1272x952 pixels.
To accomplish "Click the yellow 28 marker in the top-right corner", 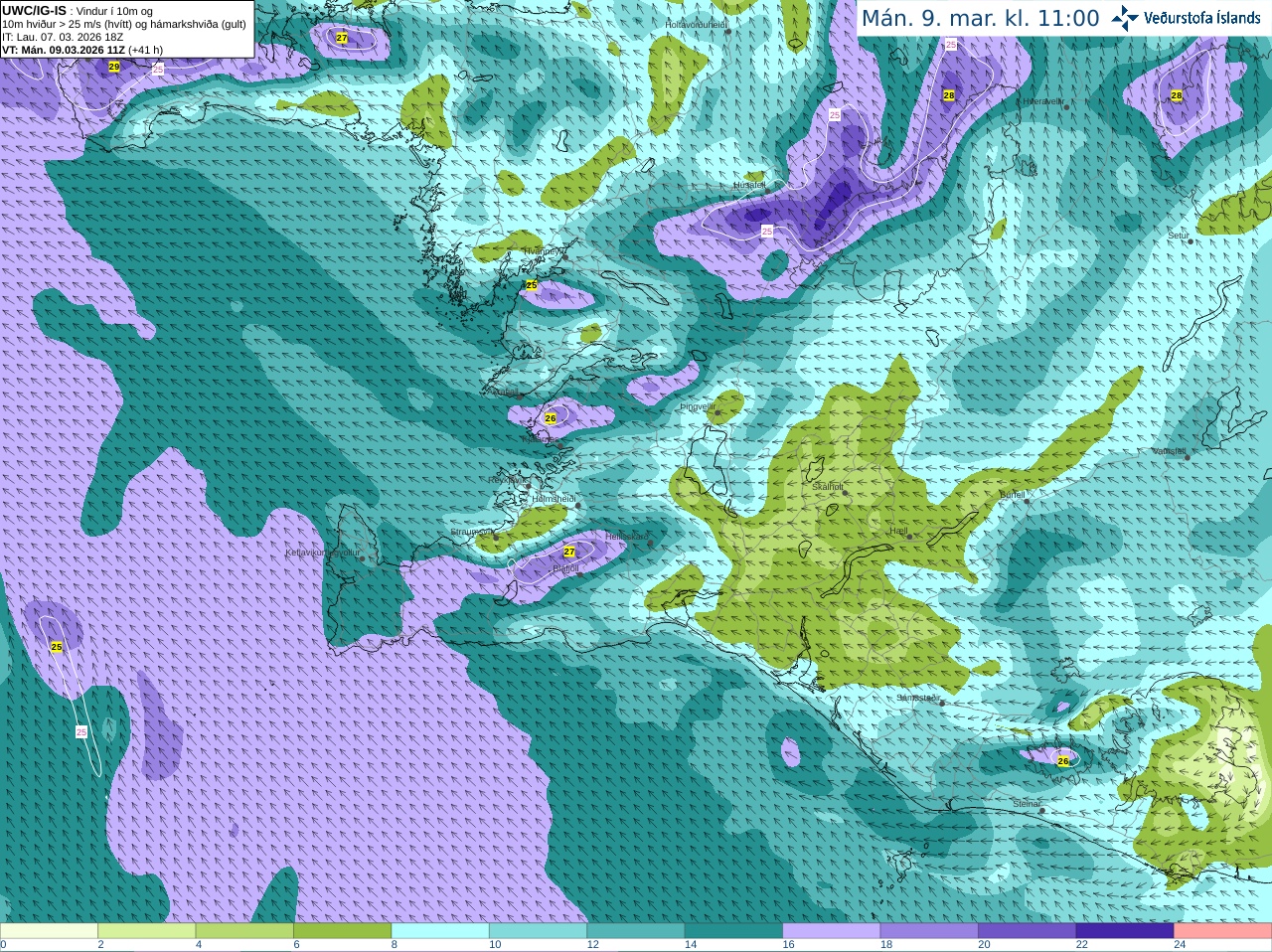I will tap(1177, 95).
